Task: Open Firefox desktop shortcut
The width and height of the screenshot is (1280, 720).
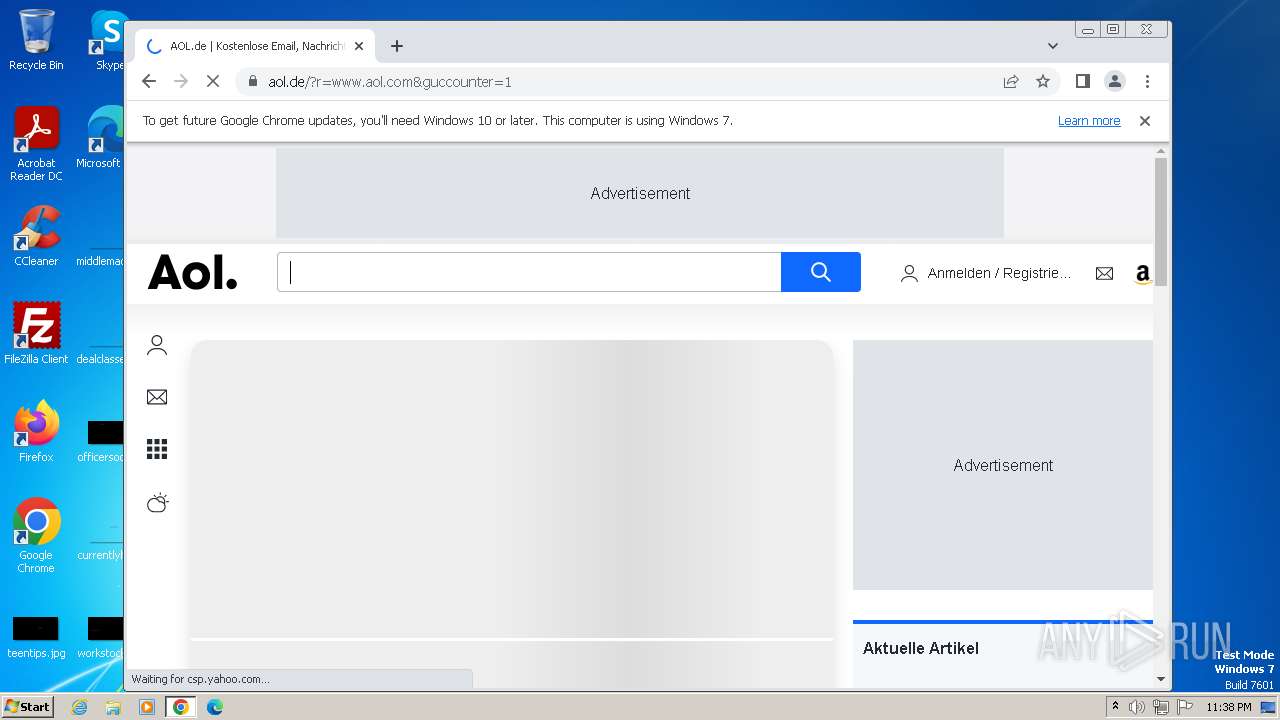Action: tap(36, 432)
